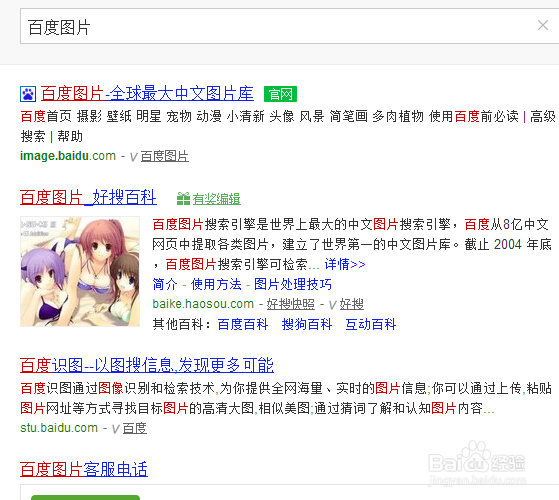559x500 pixels.
Task: Jump to the 简介 section link
Action: click(165, 284)
